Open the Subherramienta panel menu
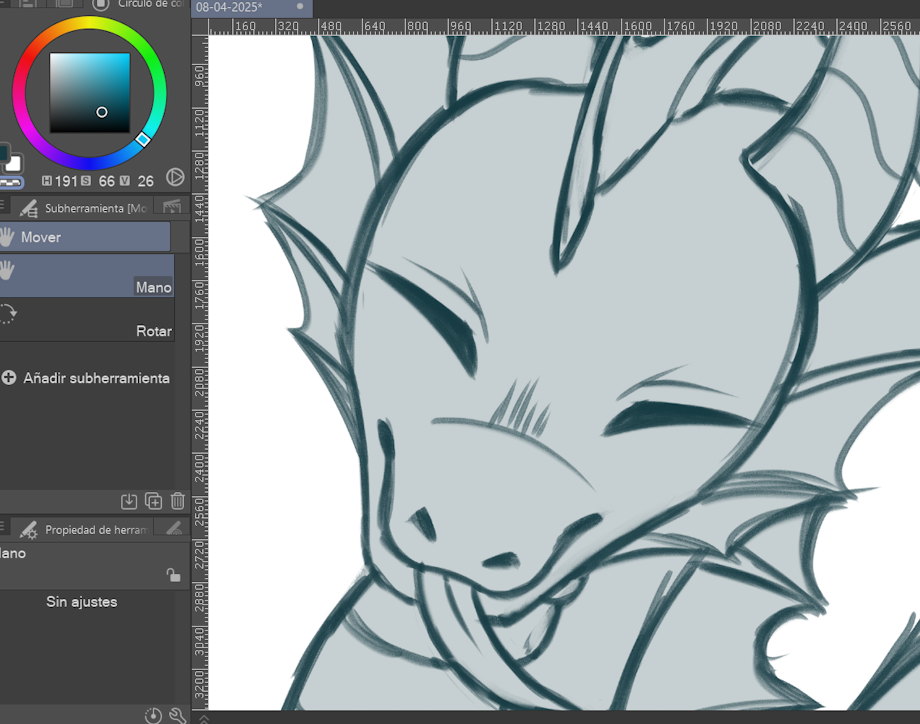 tap(4, 207)
